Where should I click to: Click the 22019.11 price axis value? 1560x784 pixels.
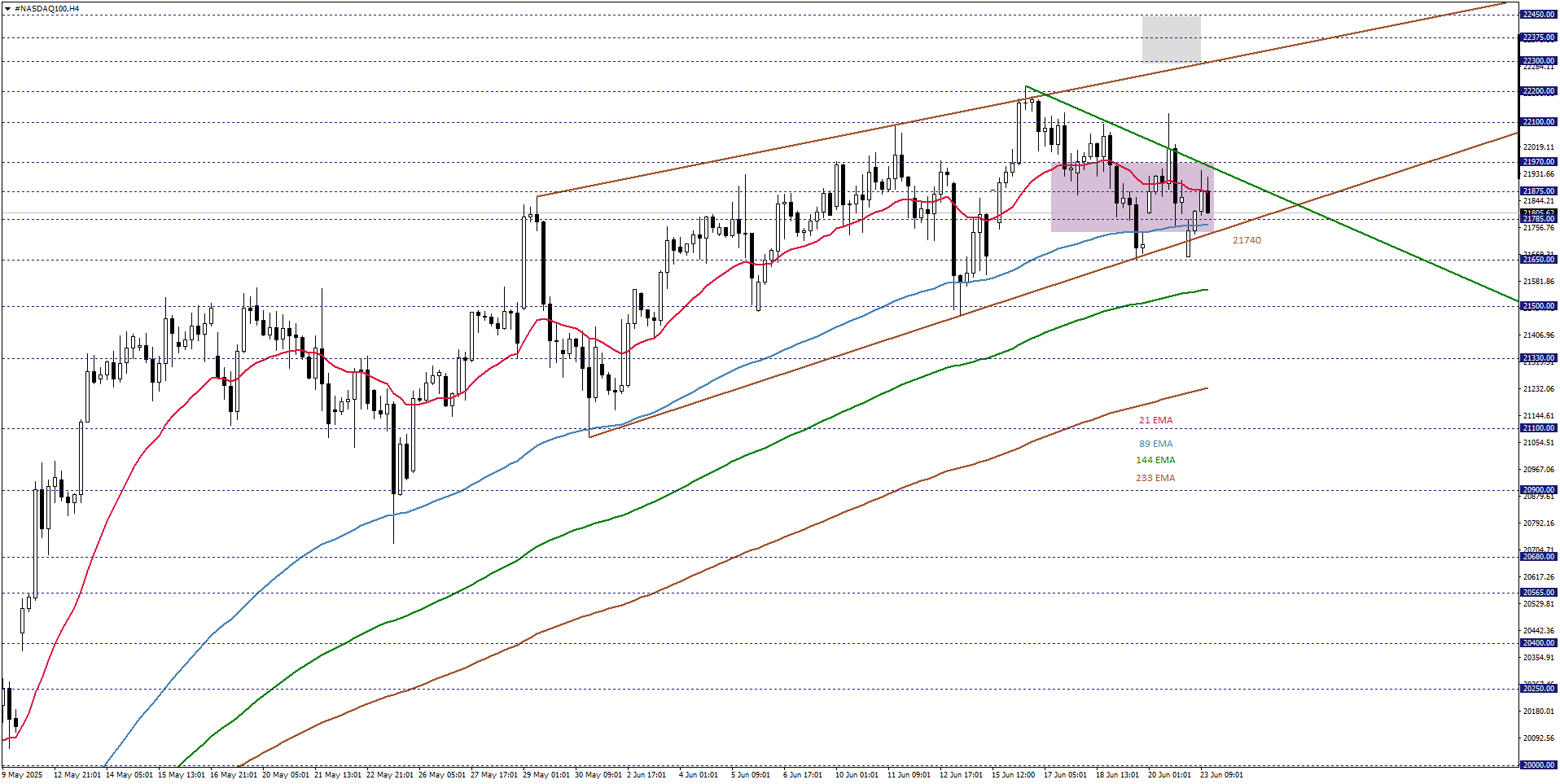click(x=1538, y=147)
